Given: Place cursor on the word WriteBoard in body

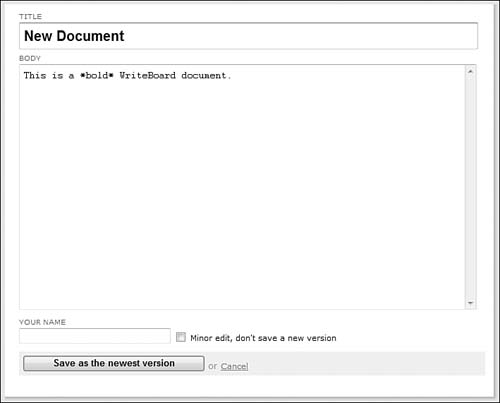Looking at the screenshot, I should (x=147, y=76).
